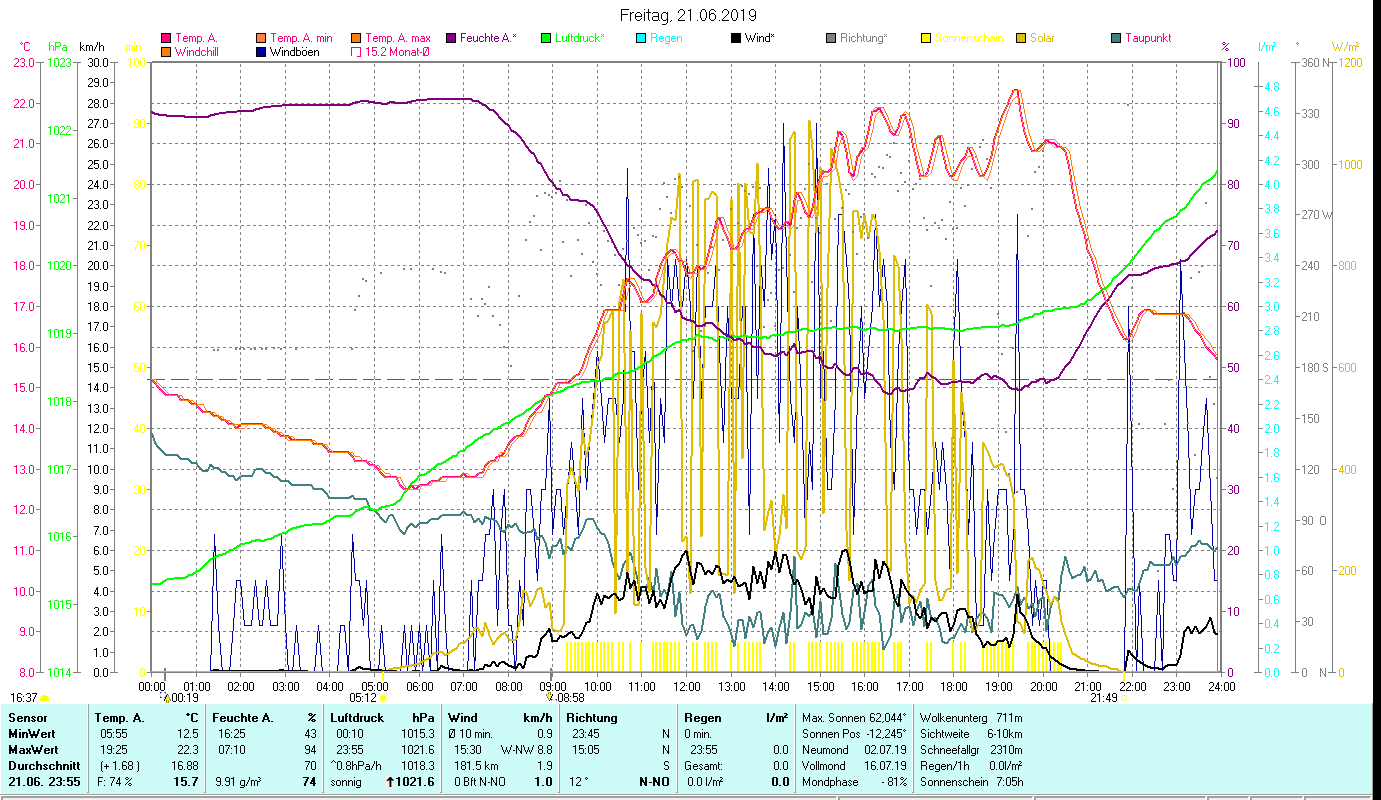Click the pressure trend text ^0.8hPa/h
Screen dimensions: 1381x800
coord(356,766)
